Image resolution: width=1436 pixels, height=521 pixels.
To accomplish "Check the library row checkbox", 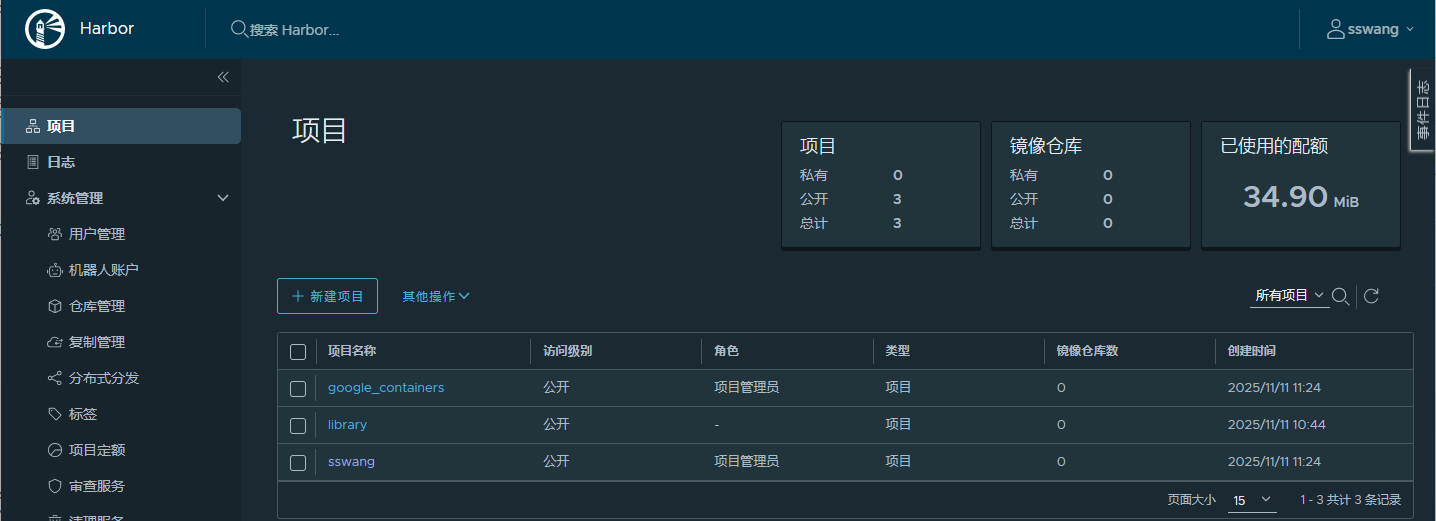I will click(298, 425).
